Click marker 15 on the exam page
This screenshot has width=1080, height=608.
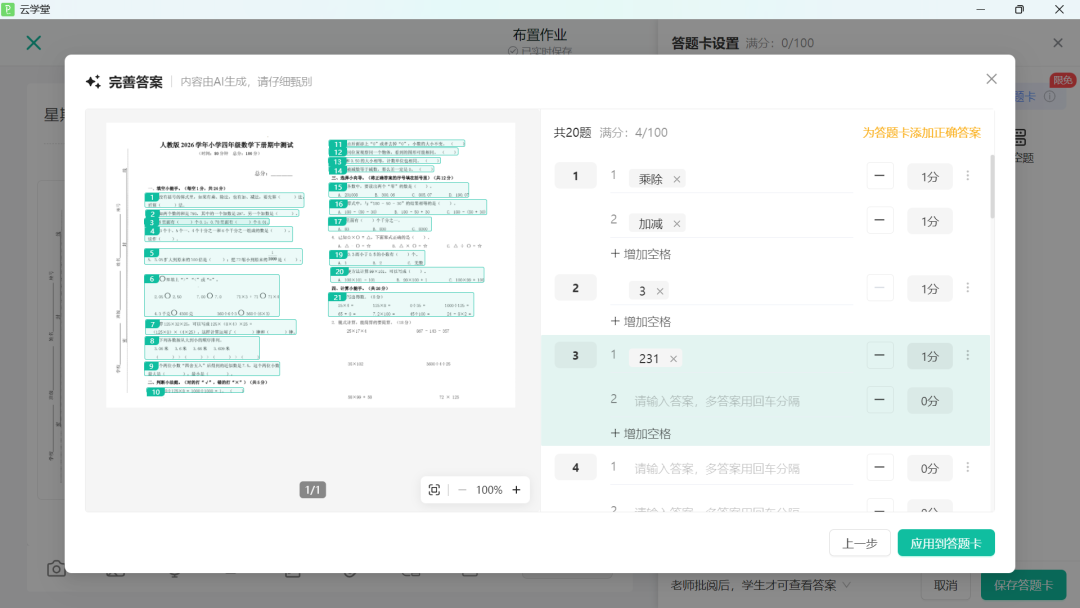pos(338,187)
